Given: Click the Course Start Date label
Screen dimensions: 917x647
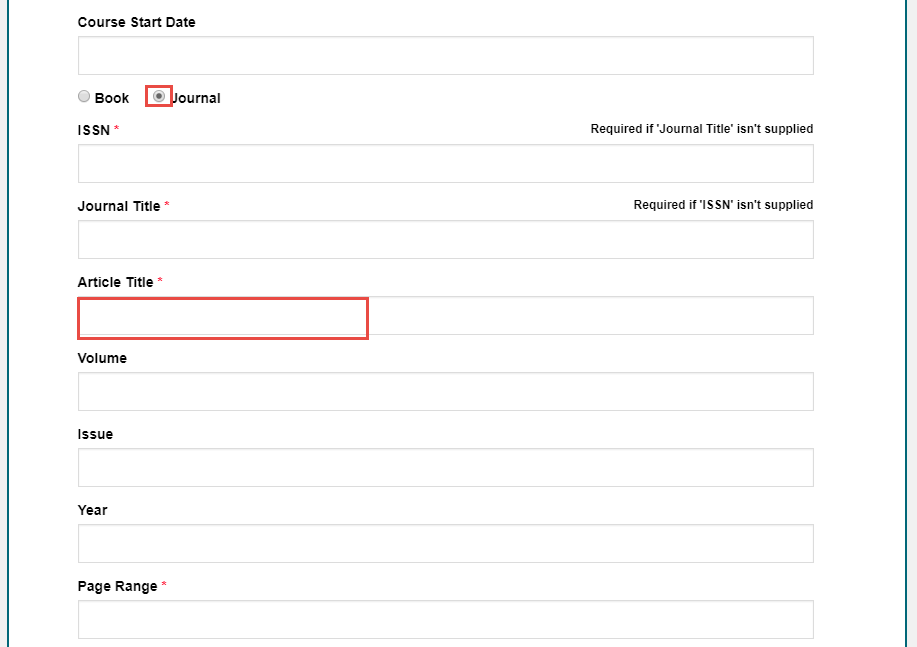Looking at the screenshot, I should coord(136,22).
